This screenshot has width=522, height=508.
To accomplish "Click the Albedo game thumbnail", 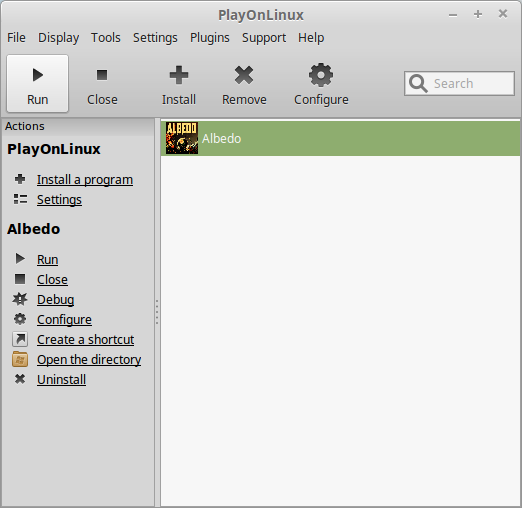I will coord(182,138).
